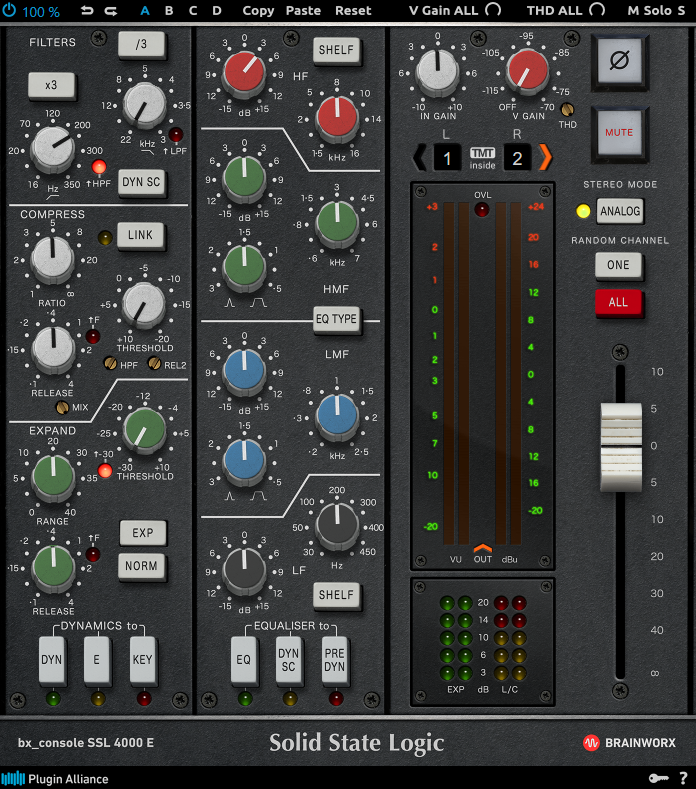Click the equaliser PRE DYN switch

click(335, 660)
